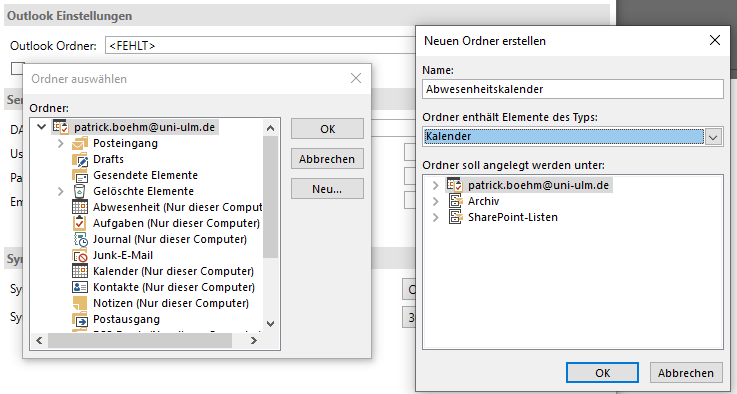Image resolution: width=737 pixels, height=394 pixels.
Task: Select the Gelöschte Elemente trash icon
Action: pos(80,191)
